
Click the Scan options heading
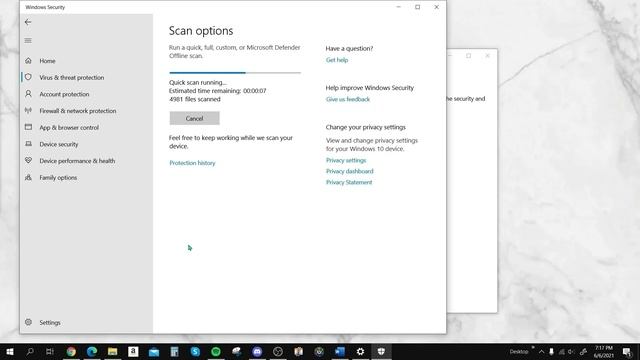(201, 31)
